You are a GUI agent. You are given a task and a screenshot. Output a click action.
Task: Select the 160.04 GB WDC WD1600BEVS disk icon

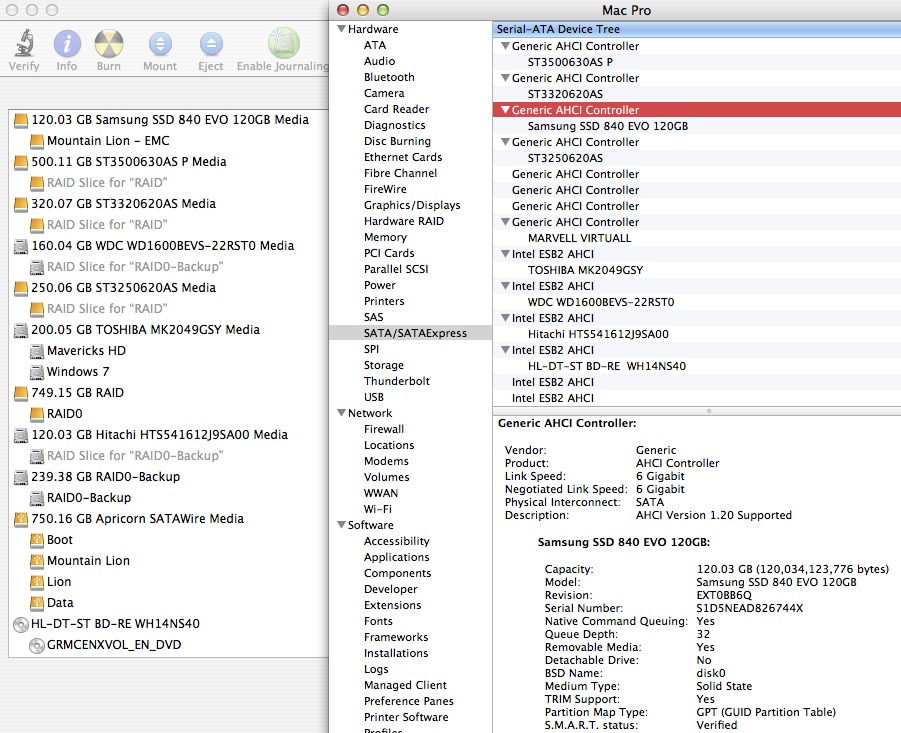pos(21,246)
